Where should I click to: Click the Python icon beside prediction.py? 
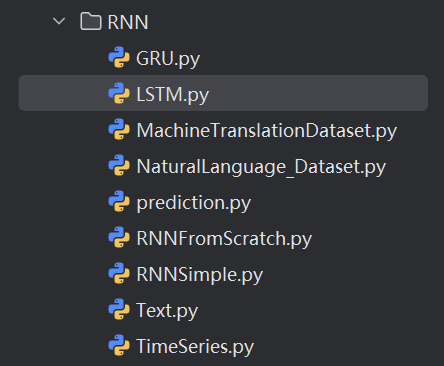tap(119, 201)
